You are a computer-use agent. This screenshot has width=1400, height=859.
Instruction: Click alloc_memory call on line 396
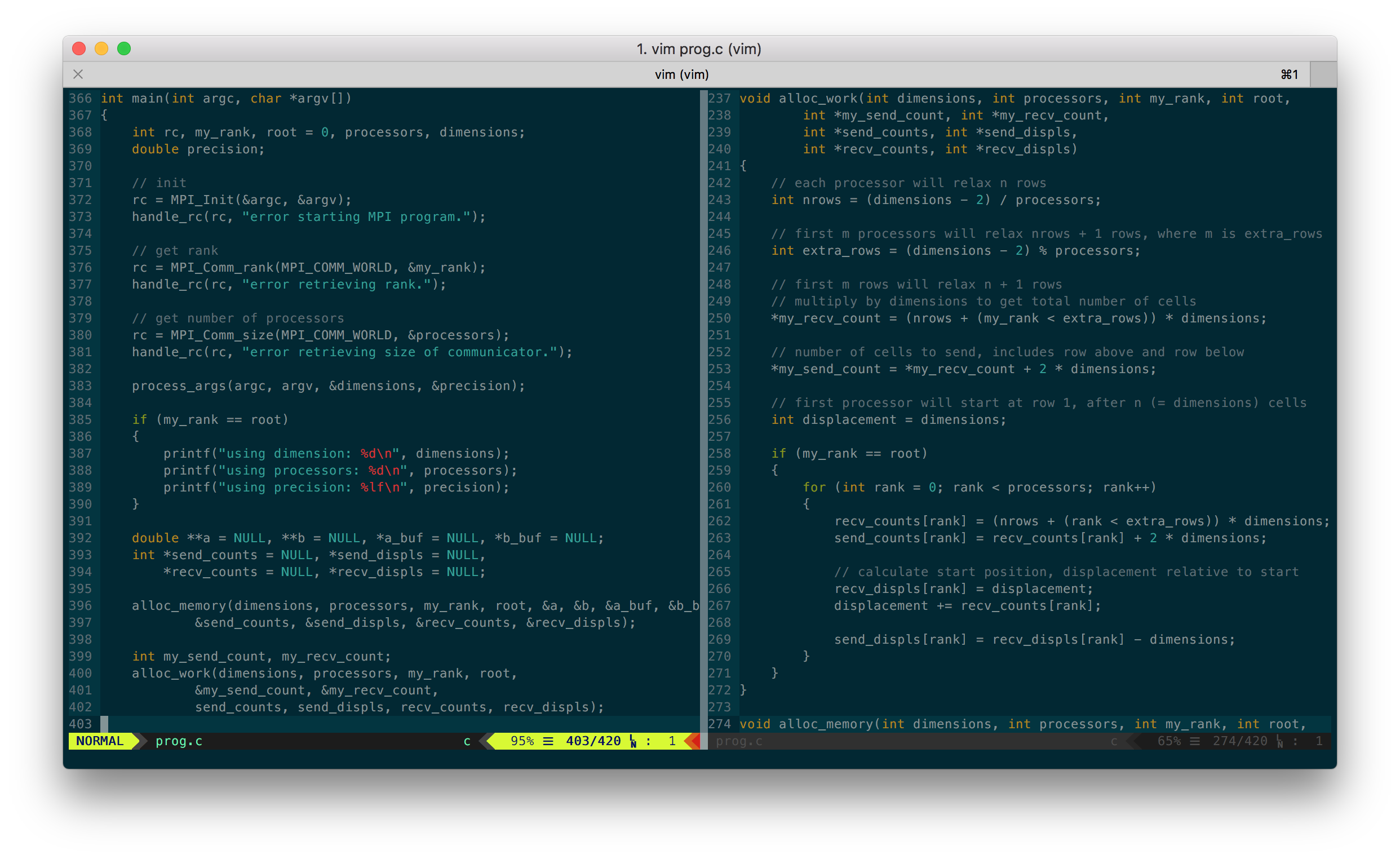pyautogui.click(x=415, y=605)
